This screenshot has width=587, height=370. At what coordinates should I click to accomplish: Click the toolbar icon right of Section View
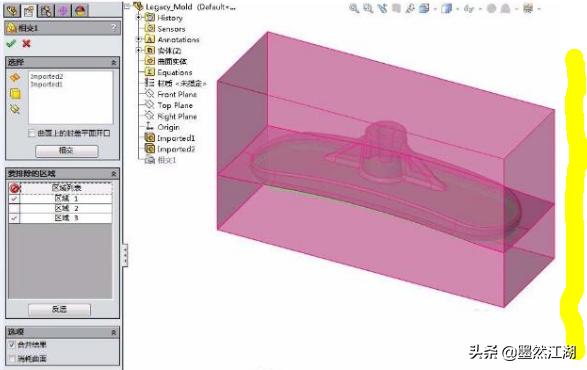pos(410,8)
